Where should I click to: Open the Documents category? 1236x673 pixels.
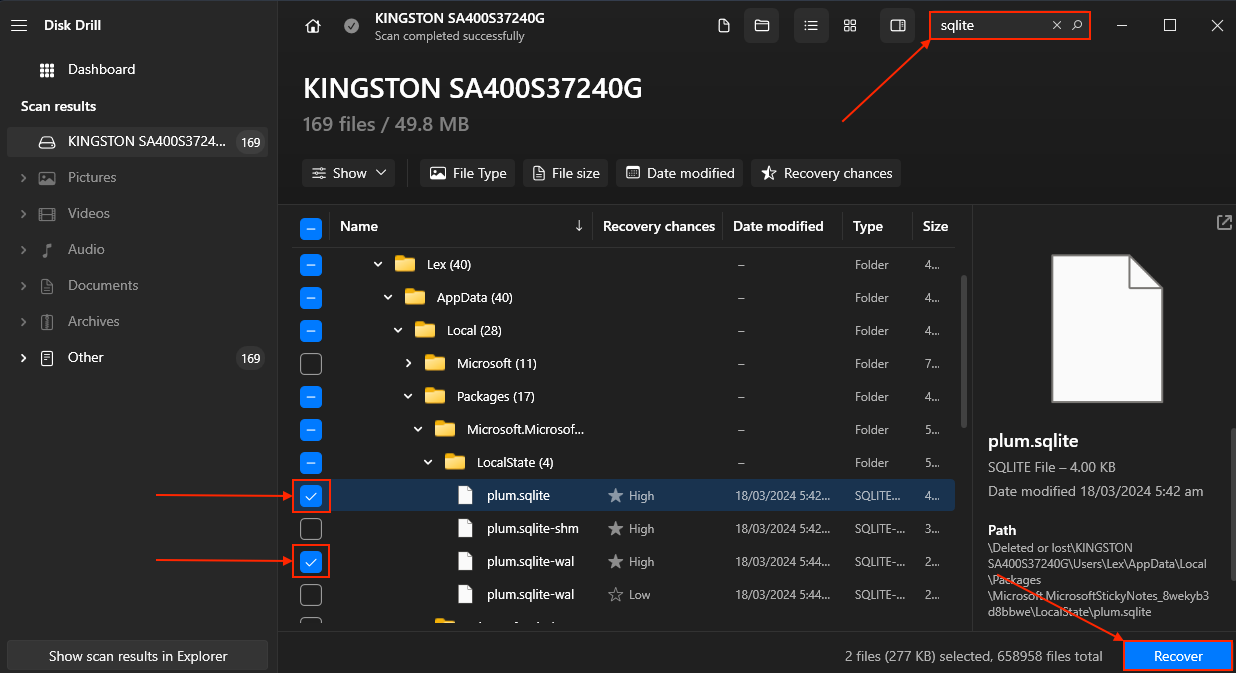(x=103, y=285)
